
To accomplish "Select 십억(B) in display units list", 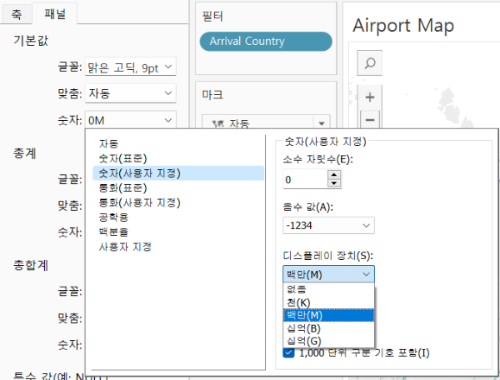I will tap(328, 328).
